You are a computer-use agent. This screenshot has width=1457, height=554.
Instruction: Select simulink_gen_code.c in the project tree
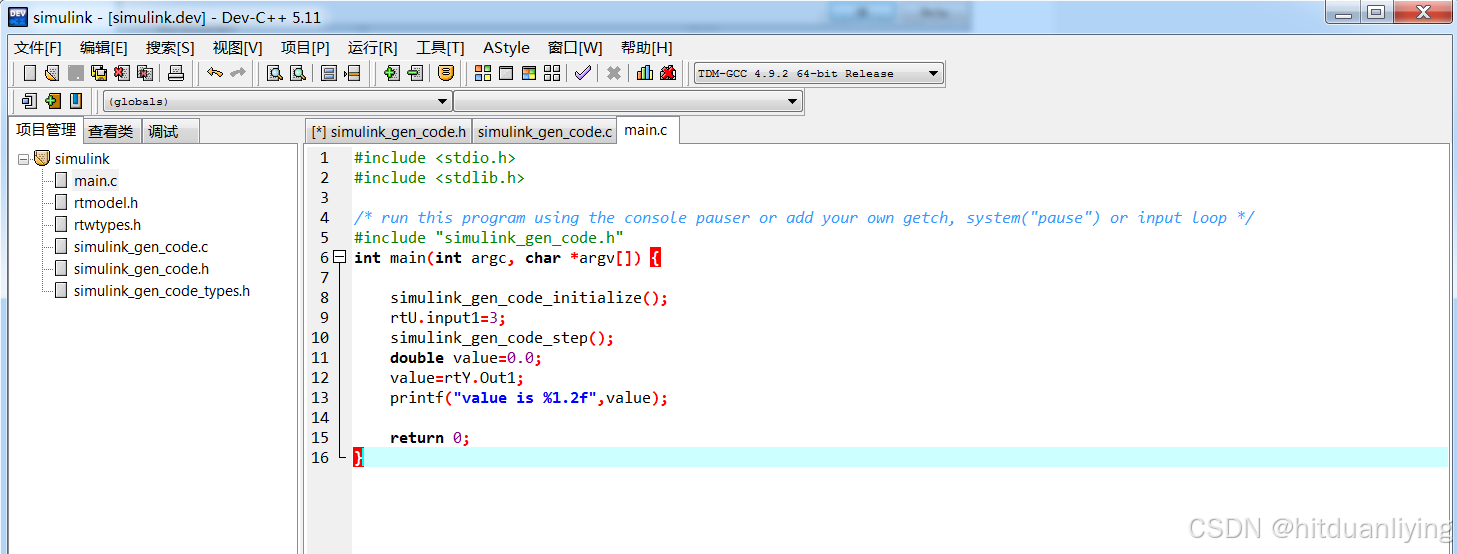[140, 246]
